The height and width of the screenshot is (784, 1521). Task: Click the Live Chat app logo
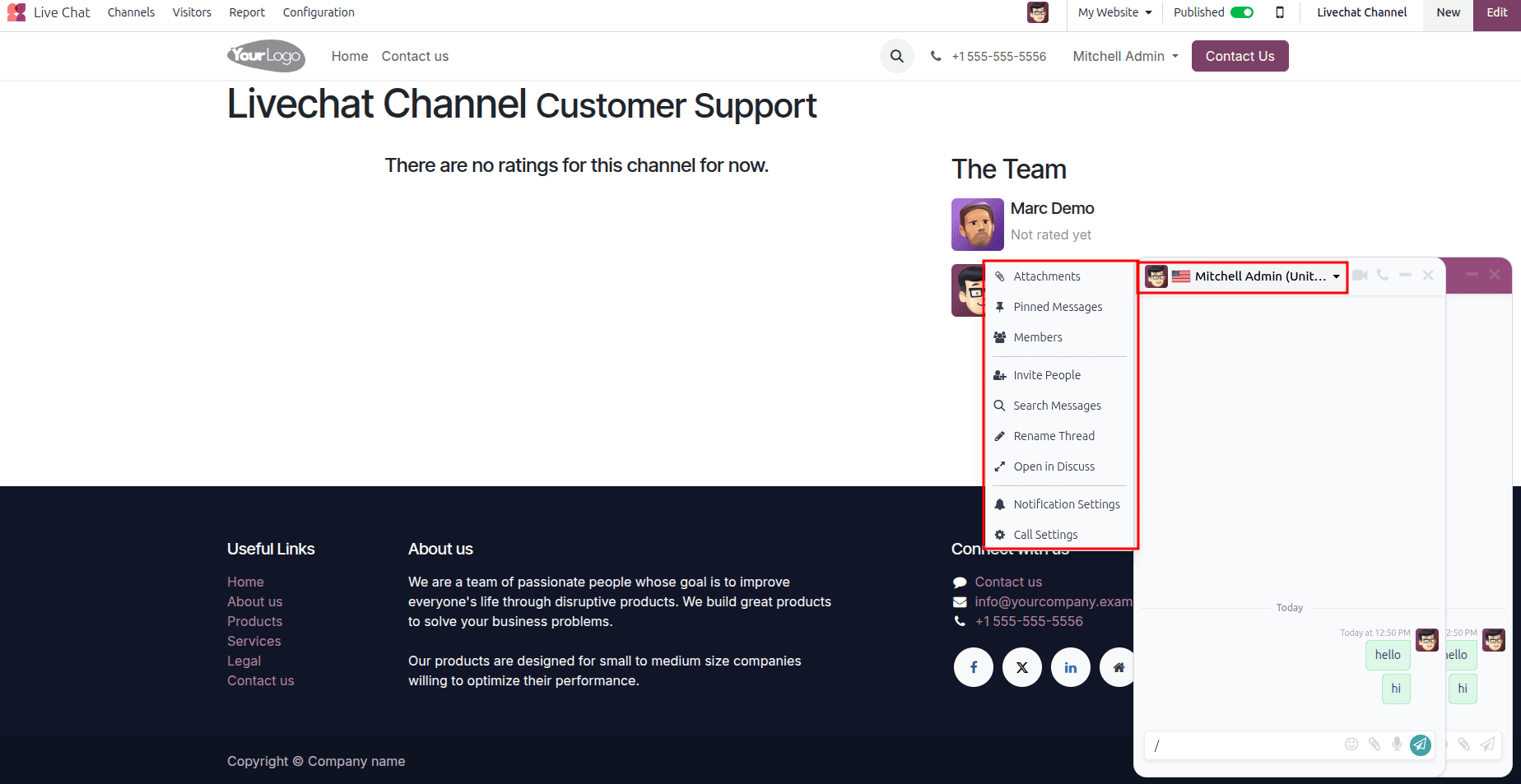tap(16, 12)
